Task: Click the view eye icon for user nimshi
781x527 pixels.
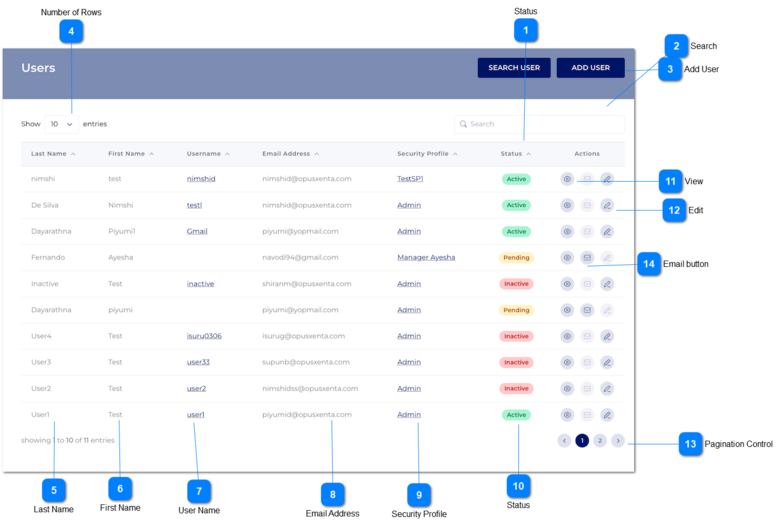Action: coord(567,179)
